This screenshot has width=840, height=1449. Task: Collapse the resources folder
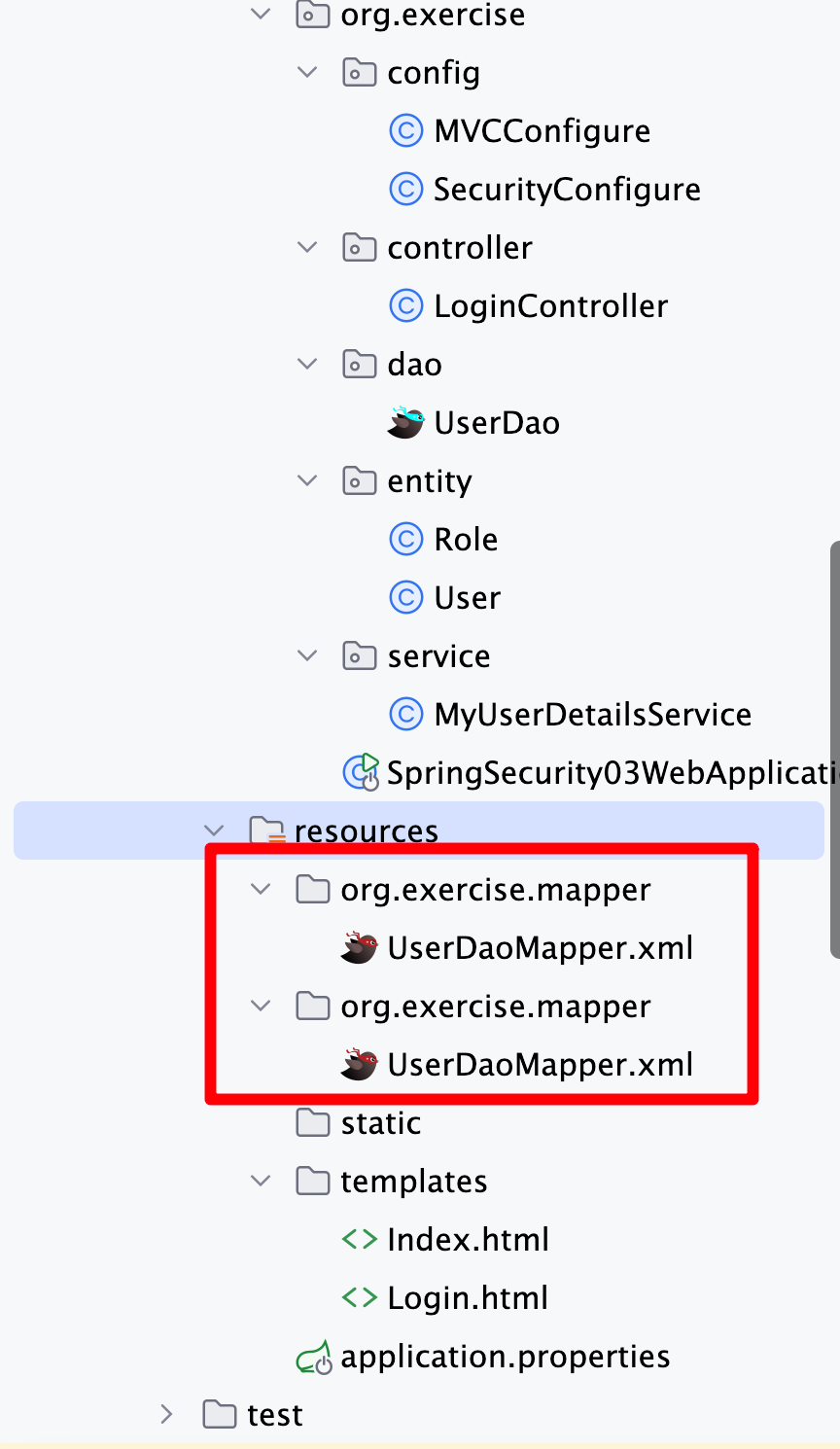coord(213,831)
